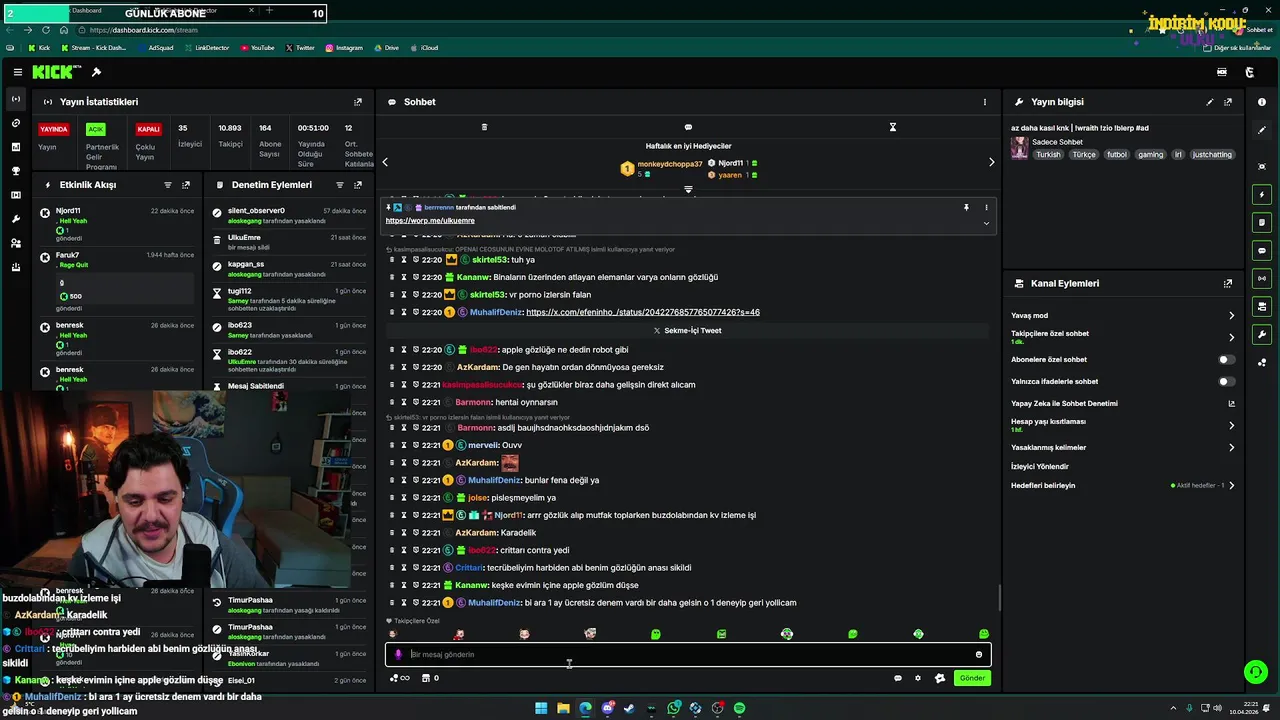Open the stream broadcast icon in left sidebar
The image size is (1280, 720).
(15, 99)
